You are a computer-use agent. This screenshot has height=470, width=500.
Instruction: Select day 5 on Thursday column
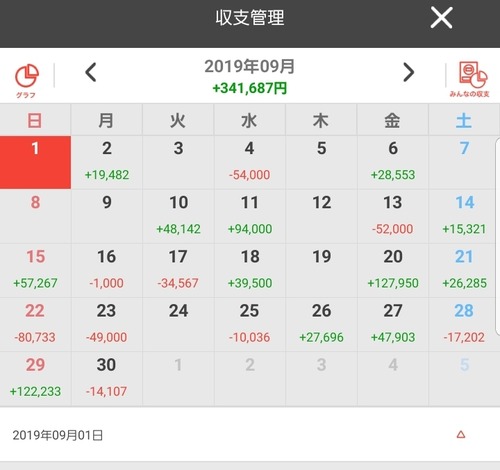321,162
